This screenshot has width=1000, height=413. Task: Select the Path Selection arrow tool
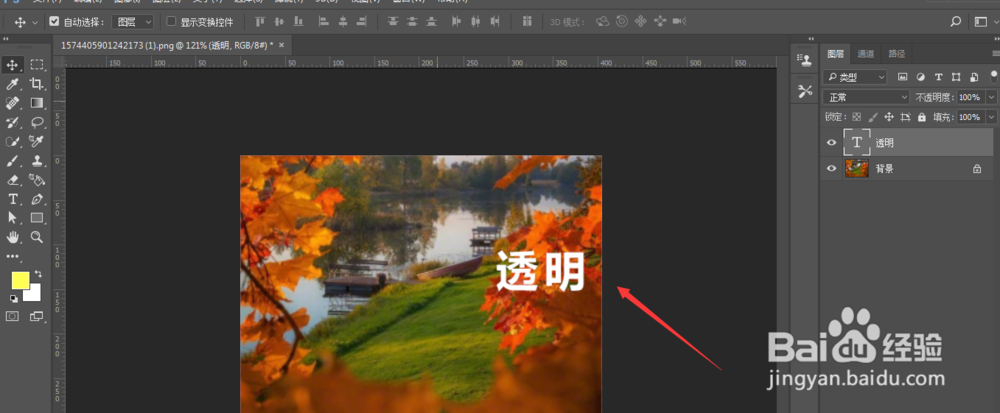[x=12, y=217]
